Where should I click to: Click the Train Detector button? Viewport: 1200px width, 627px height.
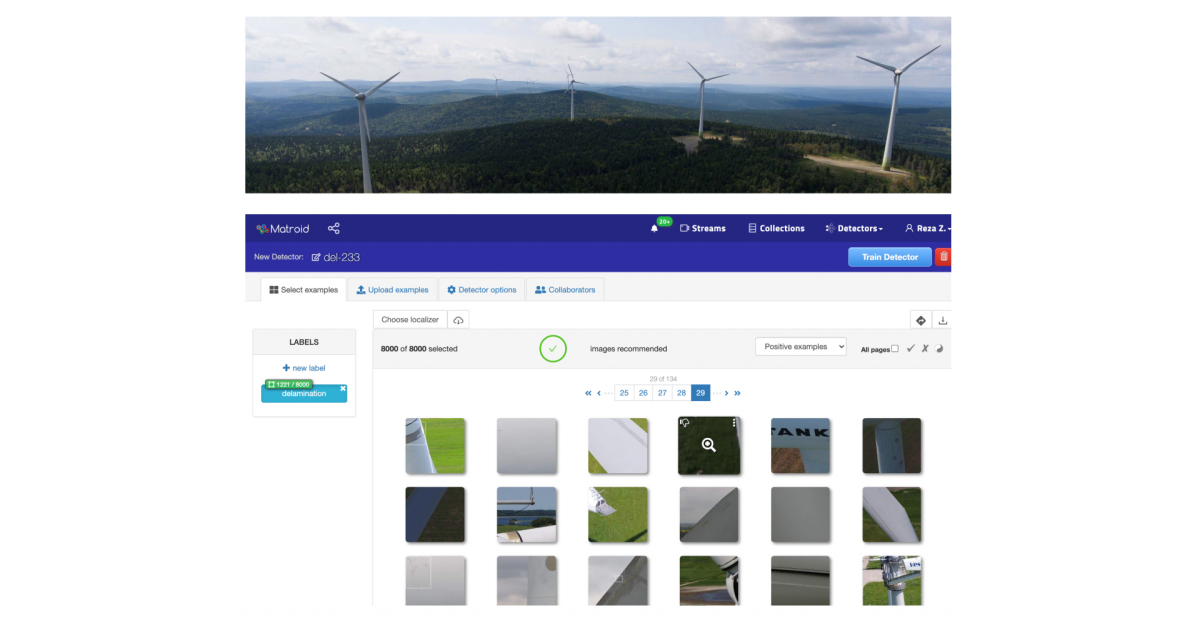pos(889,256)
